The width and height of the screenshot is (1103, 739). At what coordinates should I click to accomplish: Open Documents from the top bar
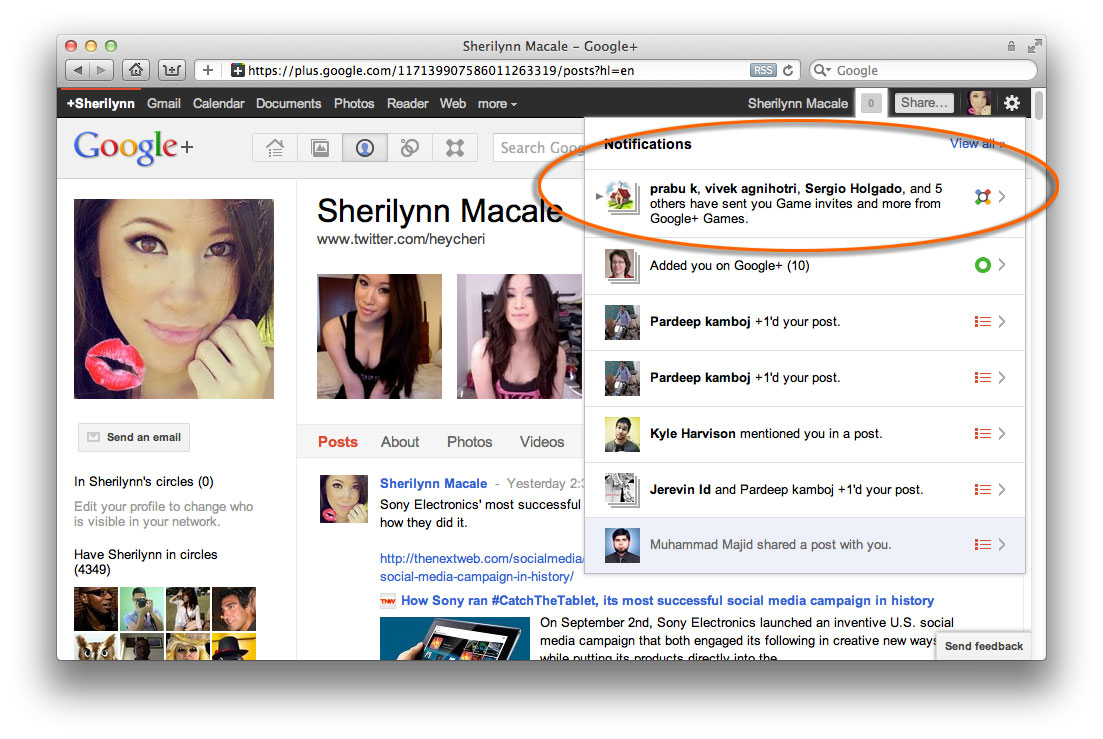coord(288,103)
